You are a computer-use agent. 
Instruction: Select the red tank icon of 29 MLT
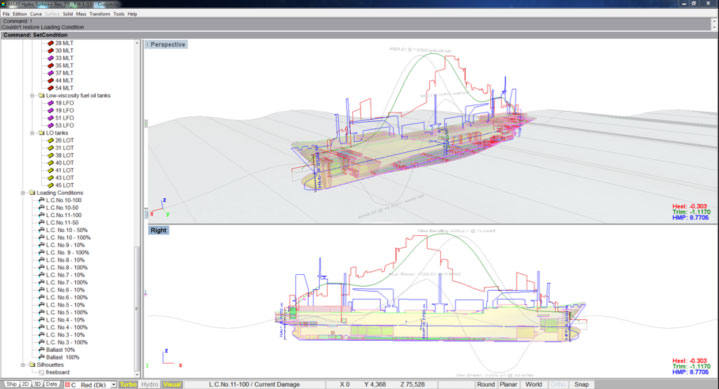(51, 43)
